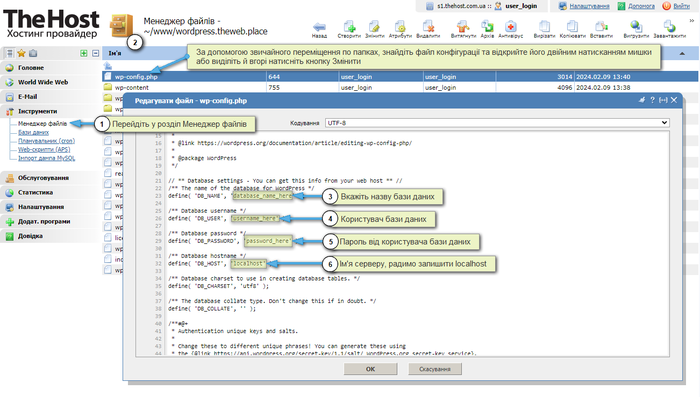The image size is (700, 397).
Task: Confirm edits with the OK button
Action: 370,369
